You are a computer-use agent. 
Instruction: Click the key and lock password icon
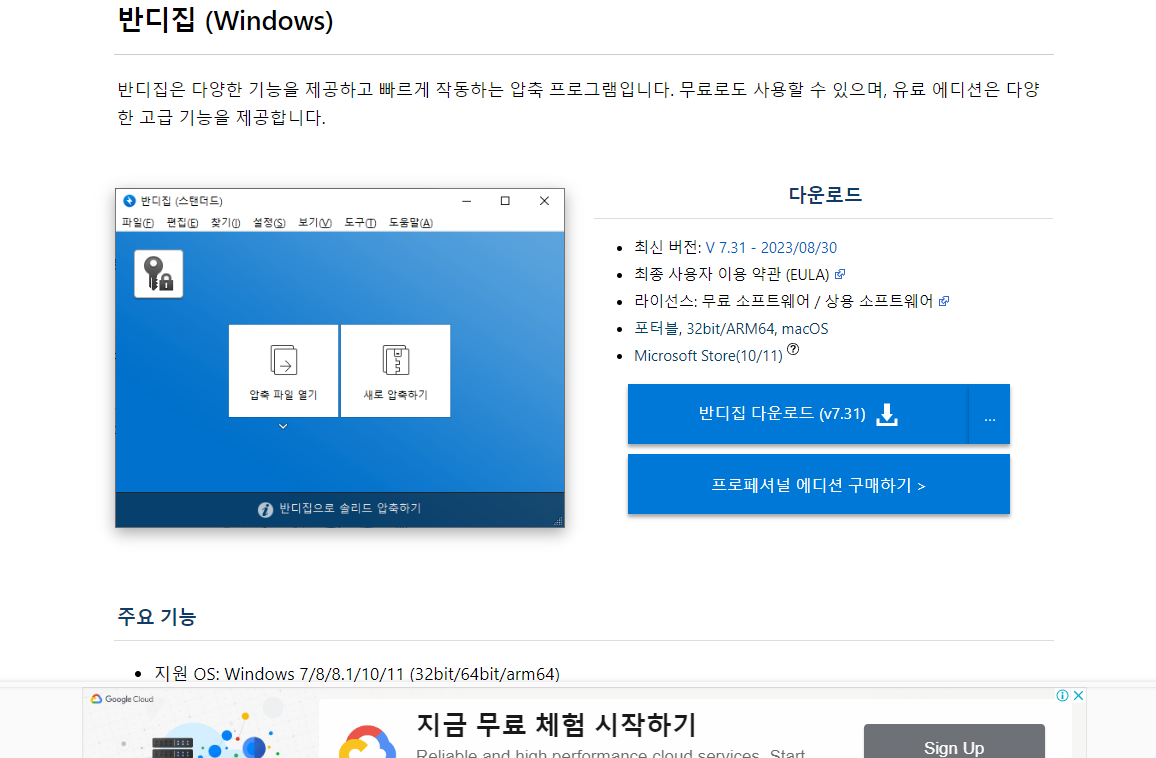click(x=159, y=274)
